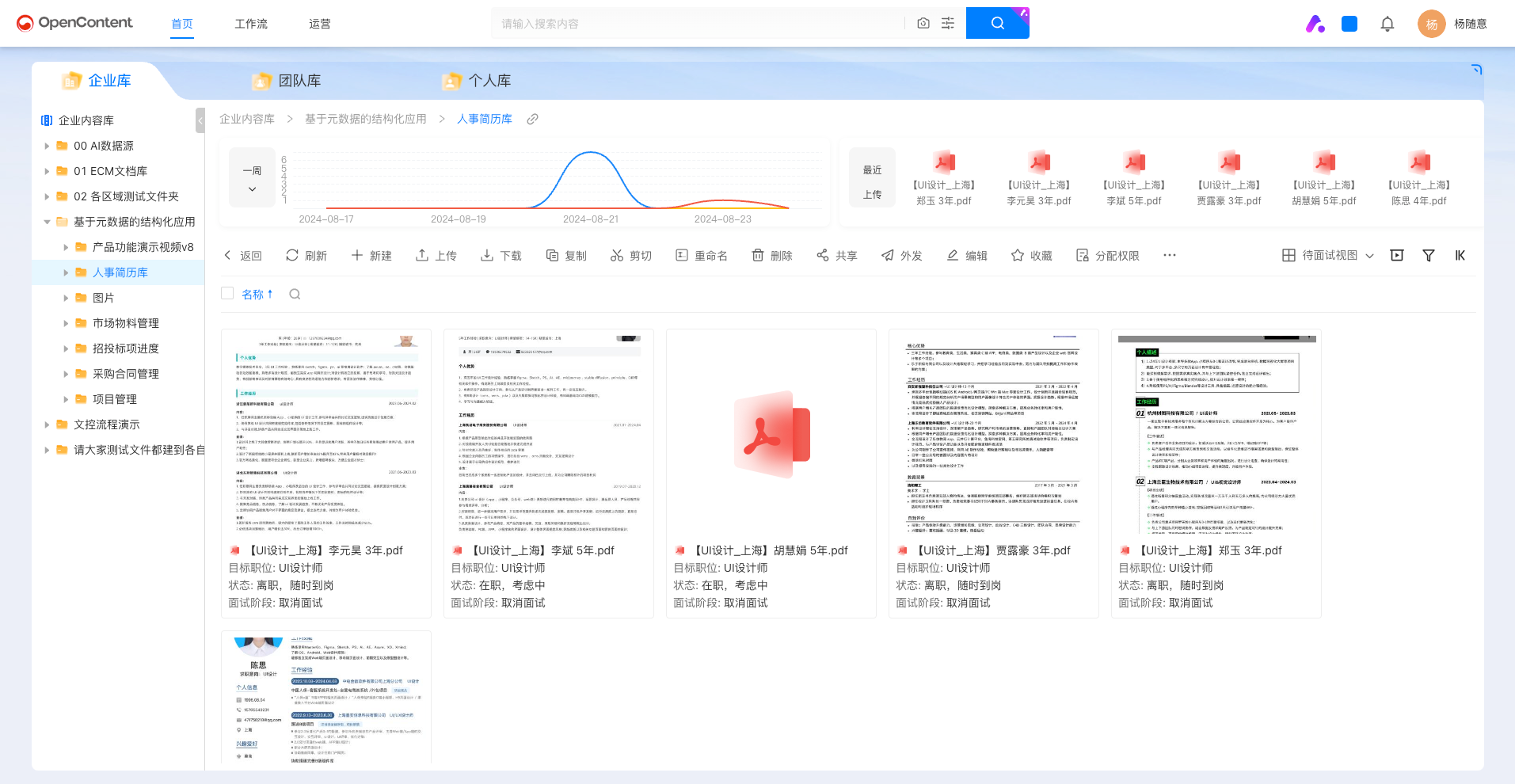
Task: Go to 首页 menu
Action: (x=182, y=24)
